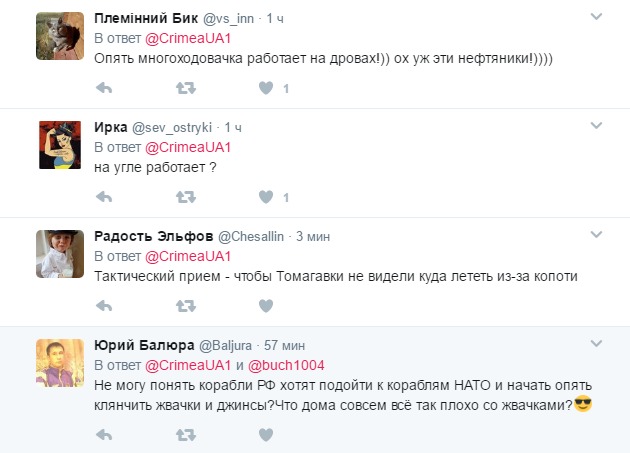Like Юрий Балюра's tweet
This screenshot has height=453, width=630.
click(x=266, y=434)
